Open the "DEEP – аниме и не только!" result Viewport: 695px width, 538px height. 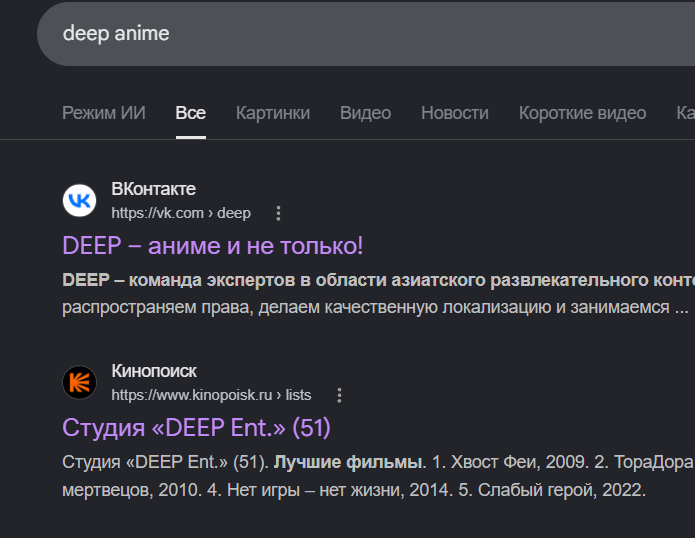pyautogui.click(x=213, y=246)
